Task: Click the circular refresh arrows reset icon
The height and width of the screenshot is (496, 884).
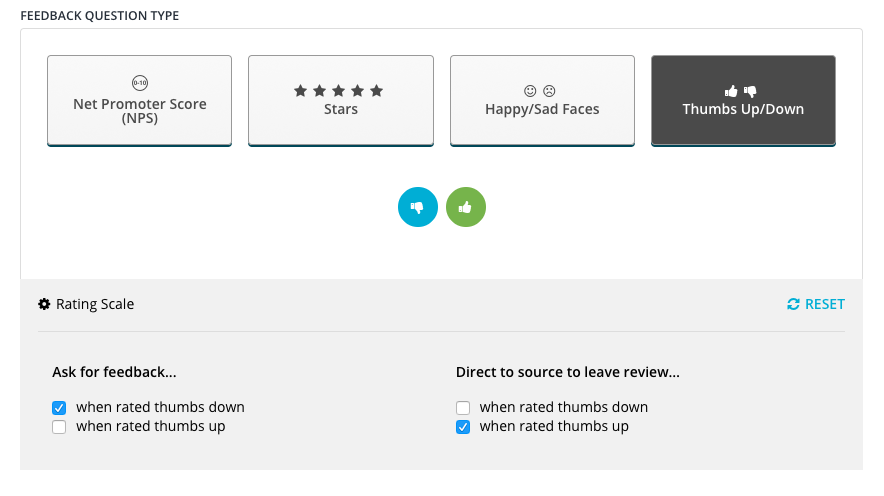Action: point(793,304)
